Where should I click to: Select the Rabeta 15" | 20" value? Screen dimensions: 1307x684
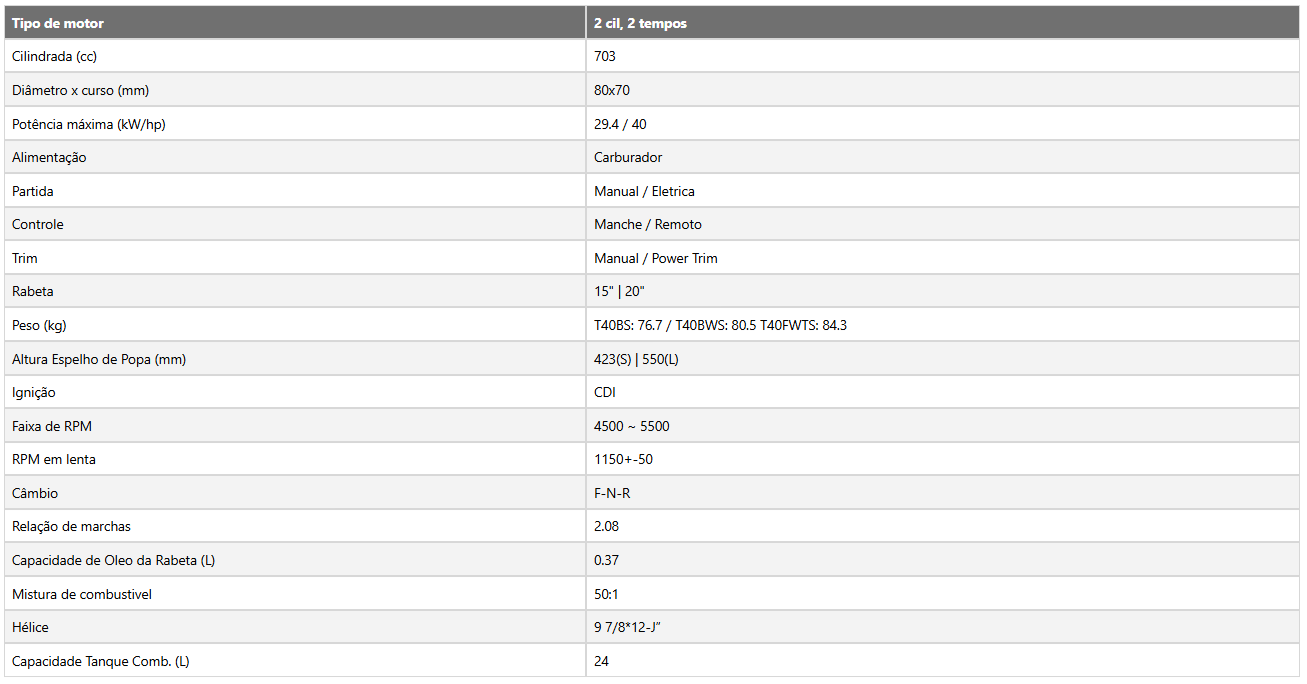pyautogui.click(x=620, y=291)
